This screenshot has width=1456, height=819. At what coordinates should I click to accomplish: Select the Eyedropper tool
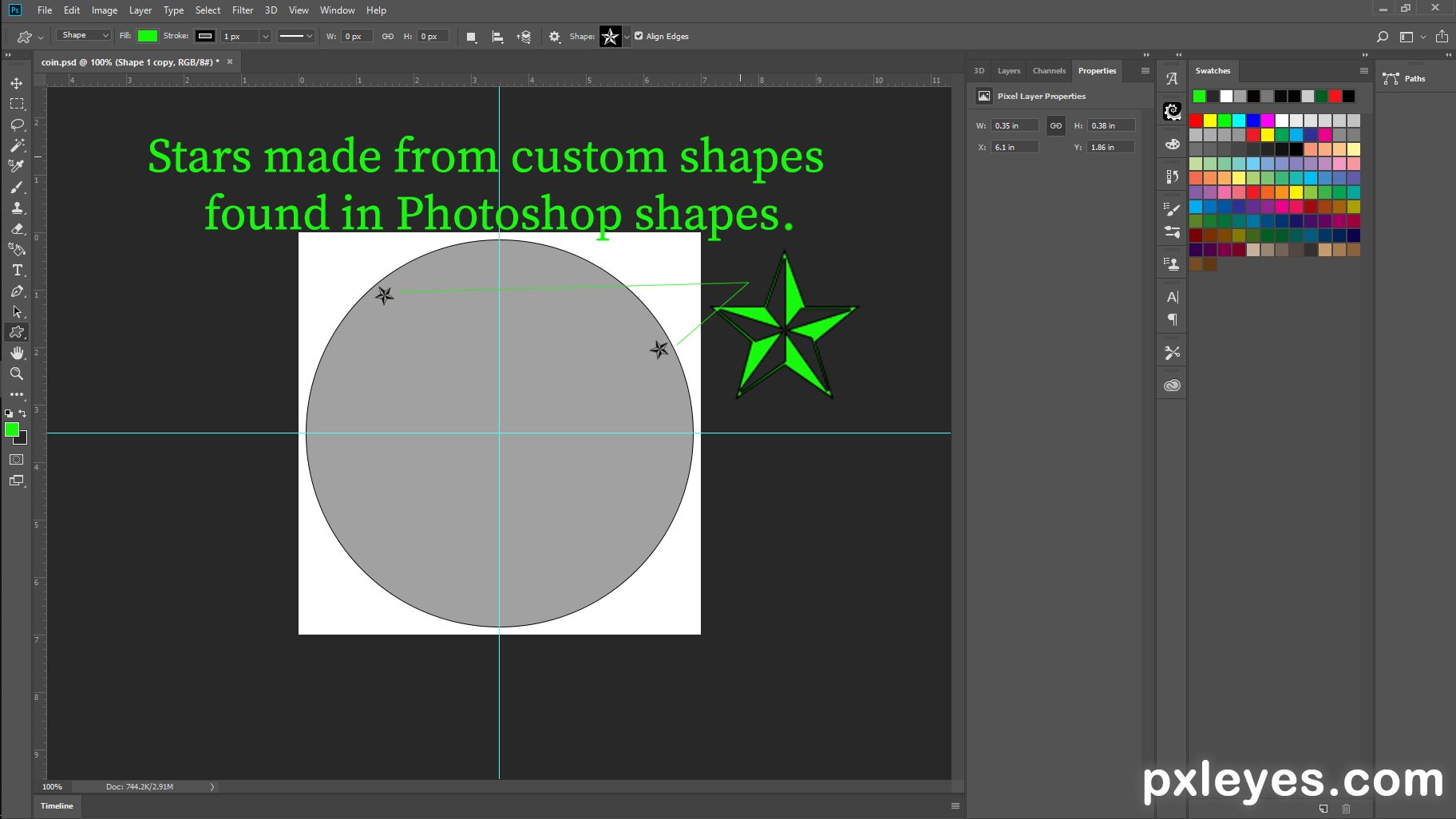coord(17,166)
